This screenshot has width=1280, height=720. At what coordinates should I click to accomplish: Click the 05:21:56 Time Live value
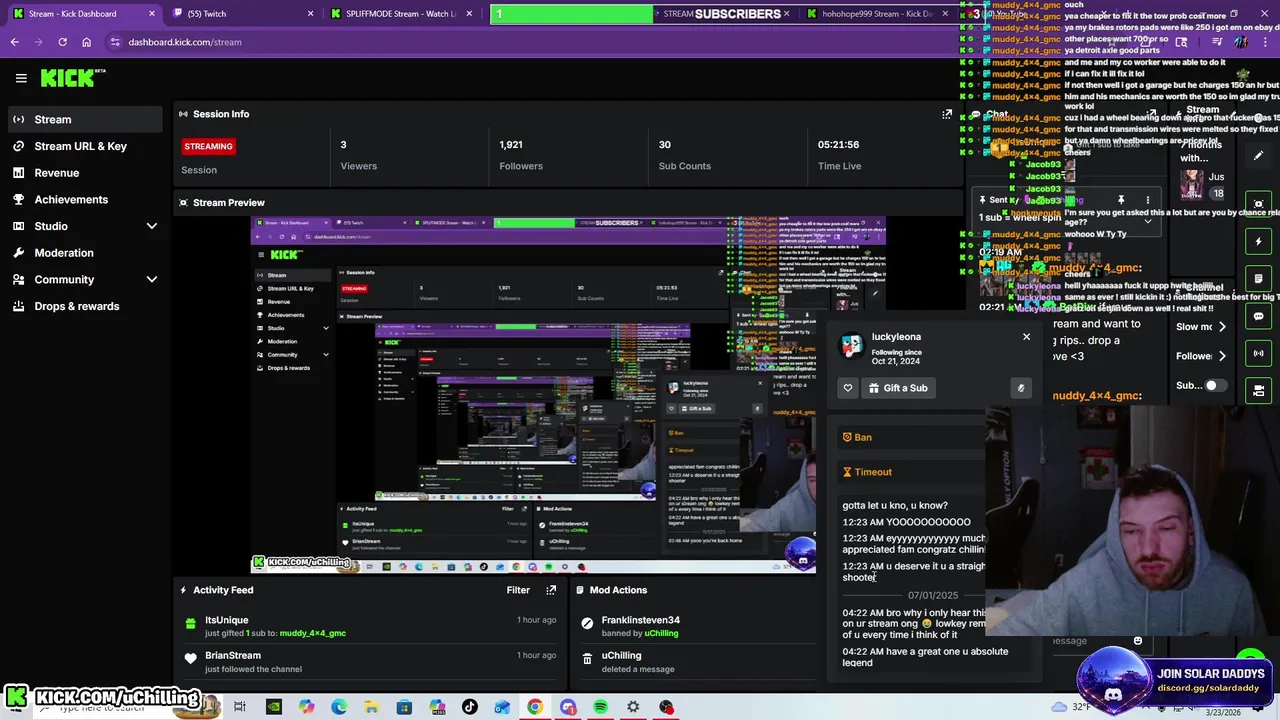[x=838, y=145]
